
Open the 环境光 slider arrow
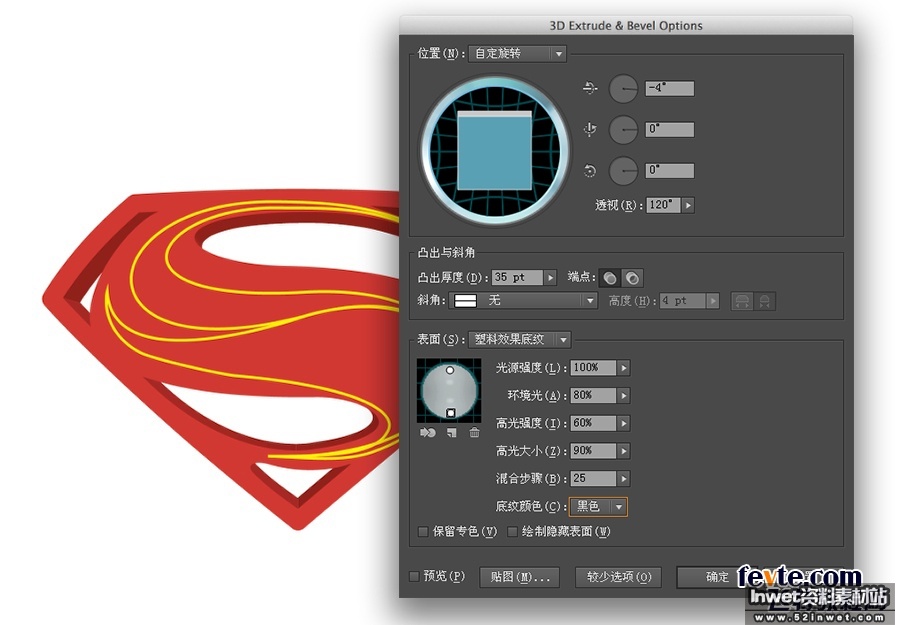pyautogui.click(x=623, y=395)
